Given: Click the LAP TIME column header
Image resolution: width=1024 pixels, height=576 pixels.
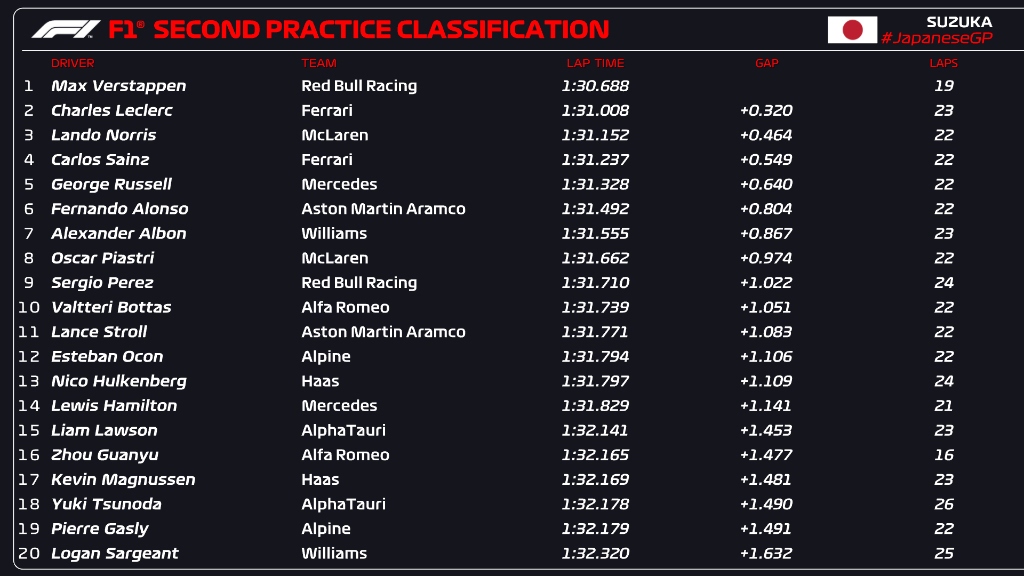Looking at the screenshot, I should [595, 63].
